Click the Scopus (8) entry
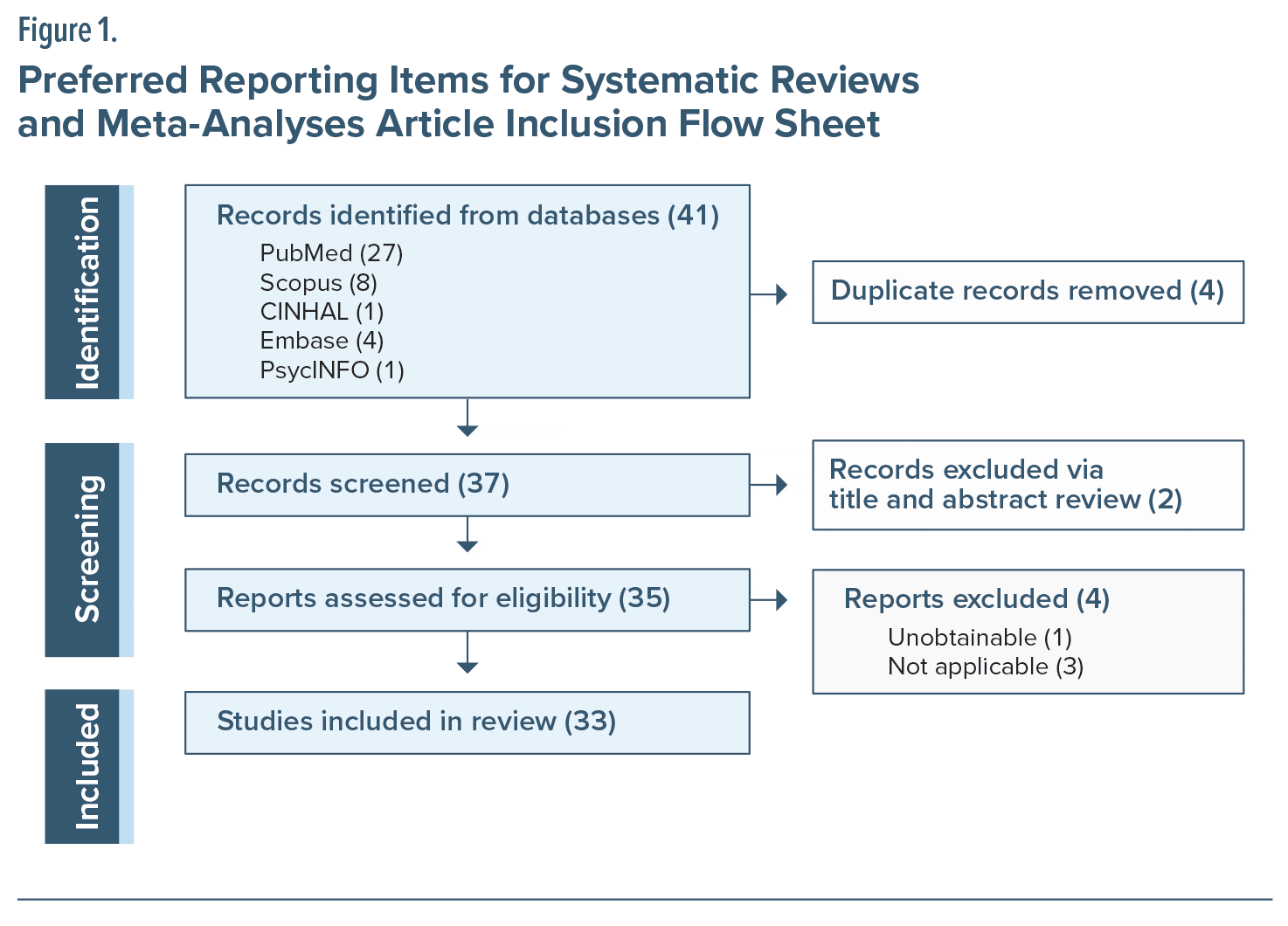The image size is (1288, 926). click(x=318, y=283)
